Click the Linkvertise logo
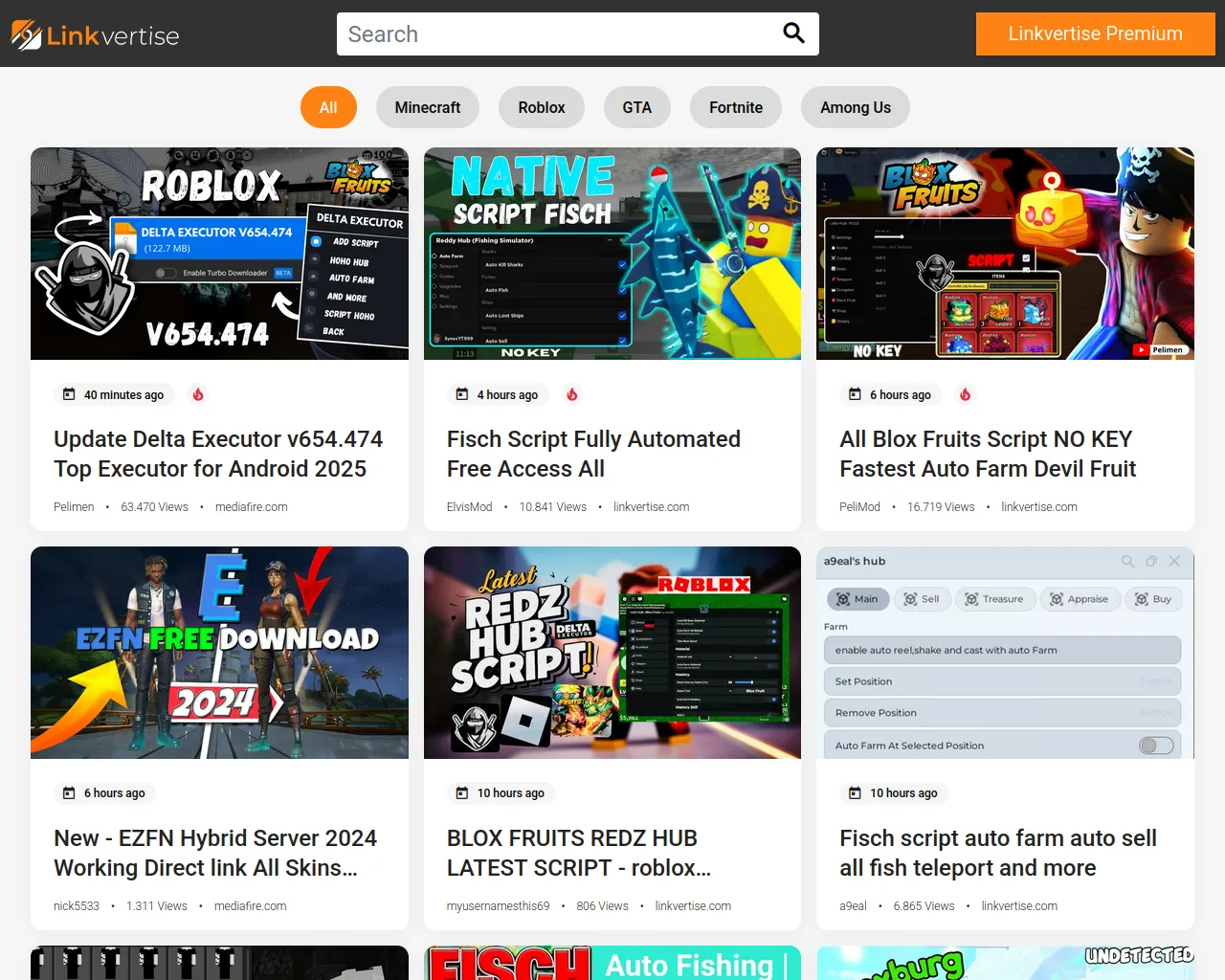This screenshot has width=1225, height=980. click(x=95, y=35)
